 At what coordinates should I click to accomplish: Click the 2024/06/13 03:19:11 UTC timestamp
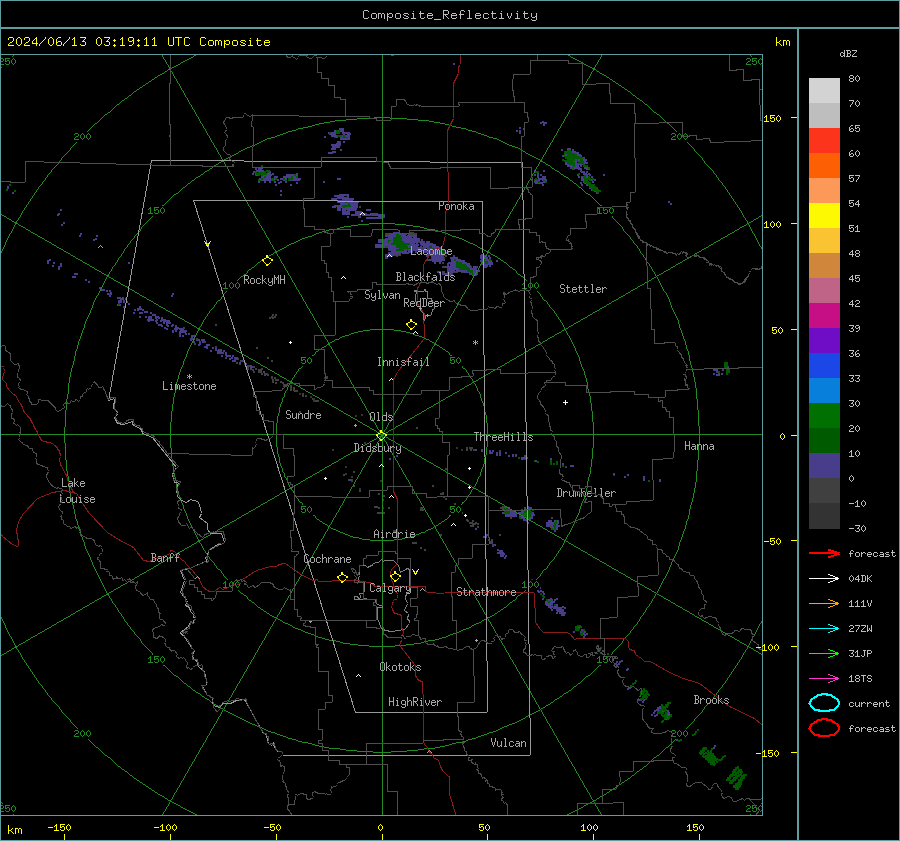[138, 42]
